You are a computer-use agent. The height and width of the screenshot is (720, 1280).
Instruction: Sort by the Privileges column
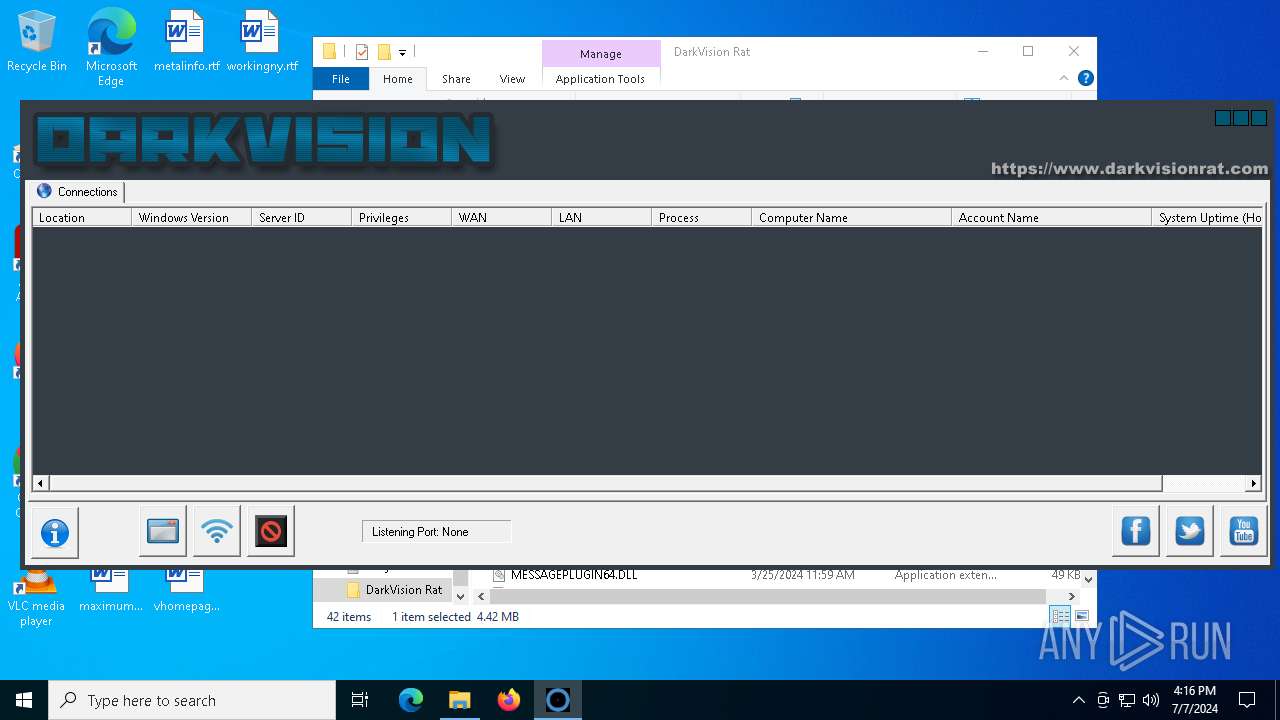click(401, 217)
